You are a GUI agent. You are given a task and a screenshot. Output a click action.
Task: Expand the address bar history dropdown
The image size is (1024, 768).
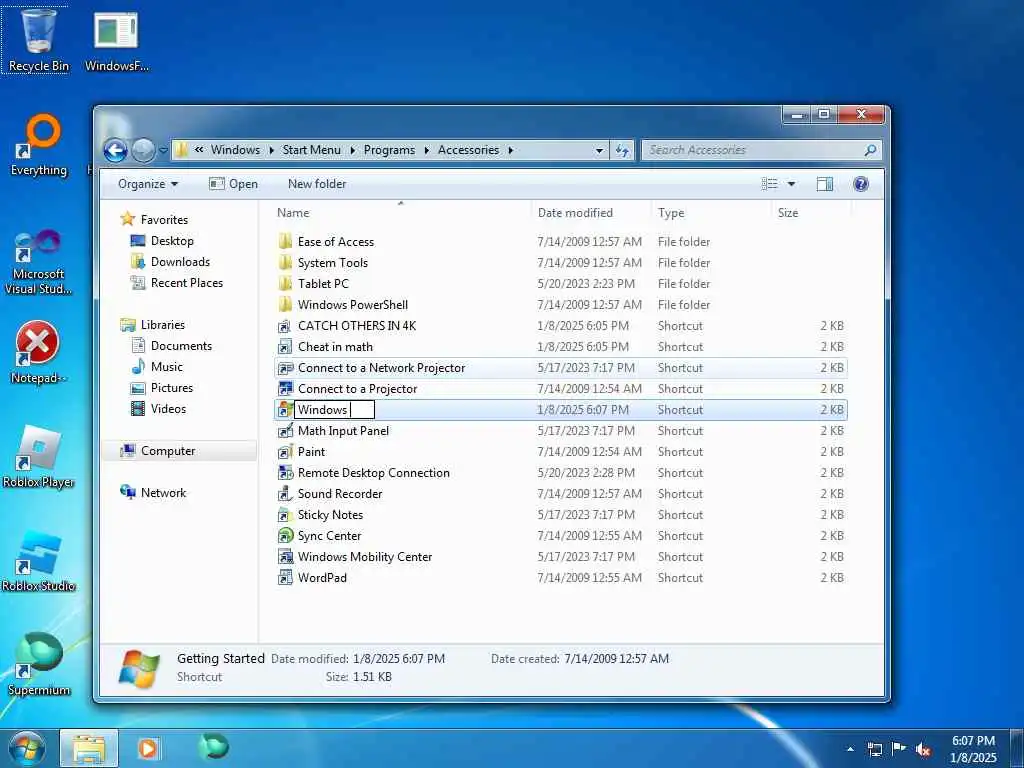(x=600, y=151)
